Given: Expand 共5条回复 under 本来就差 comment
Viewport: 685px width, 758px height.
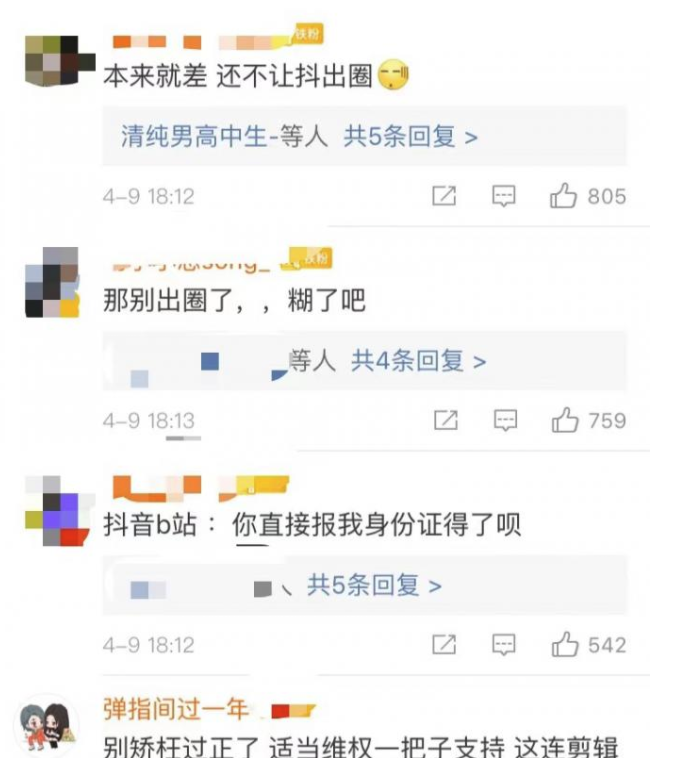Looking at the screenshot, I should coord(410,136).
